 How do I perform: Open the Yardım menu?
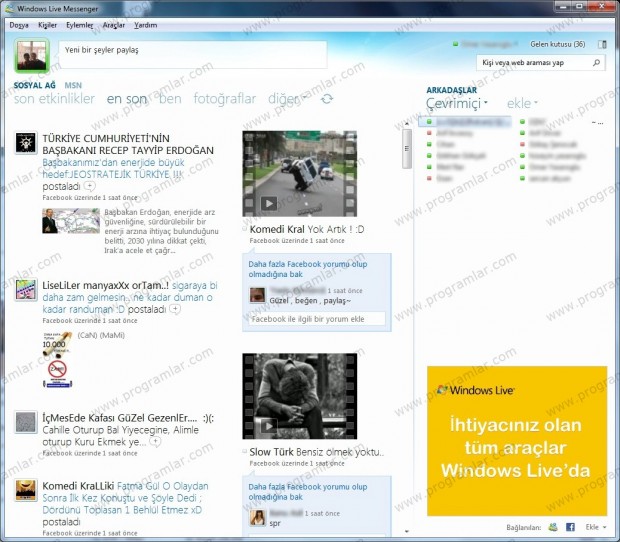[146, 25]
